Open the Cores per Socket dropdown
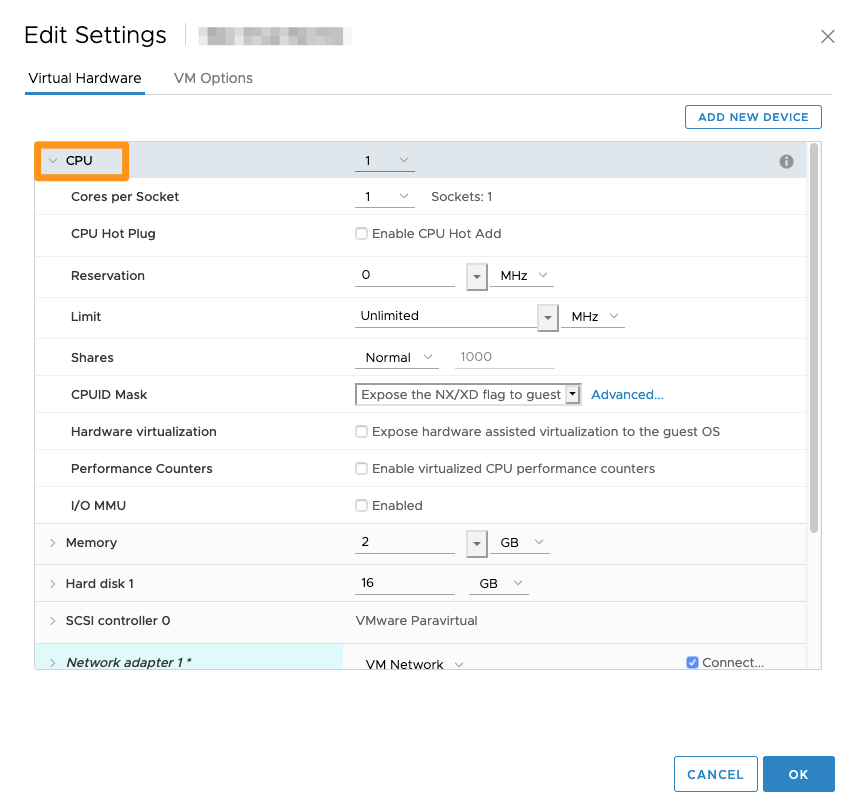The width and height of the screenshot is (857, 811). click(384, 197)
